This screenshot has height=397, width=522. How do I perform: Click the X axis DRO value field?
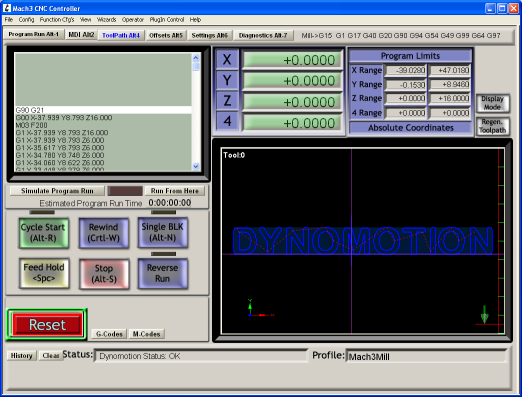click(292, 60)
